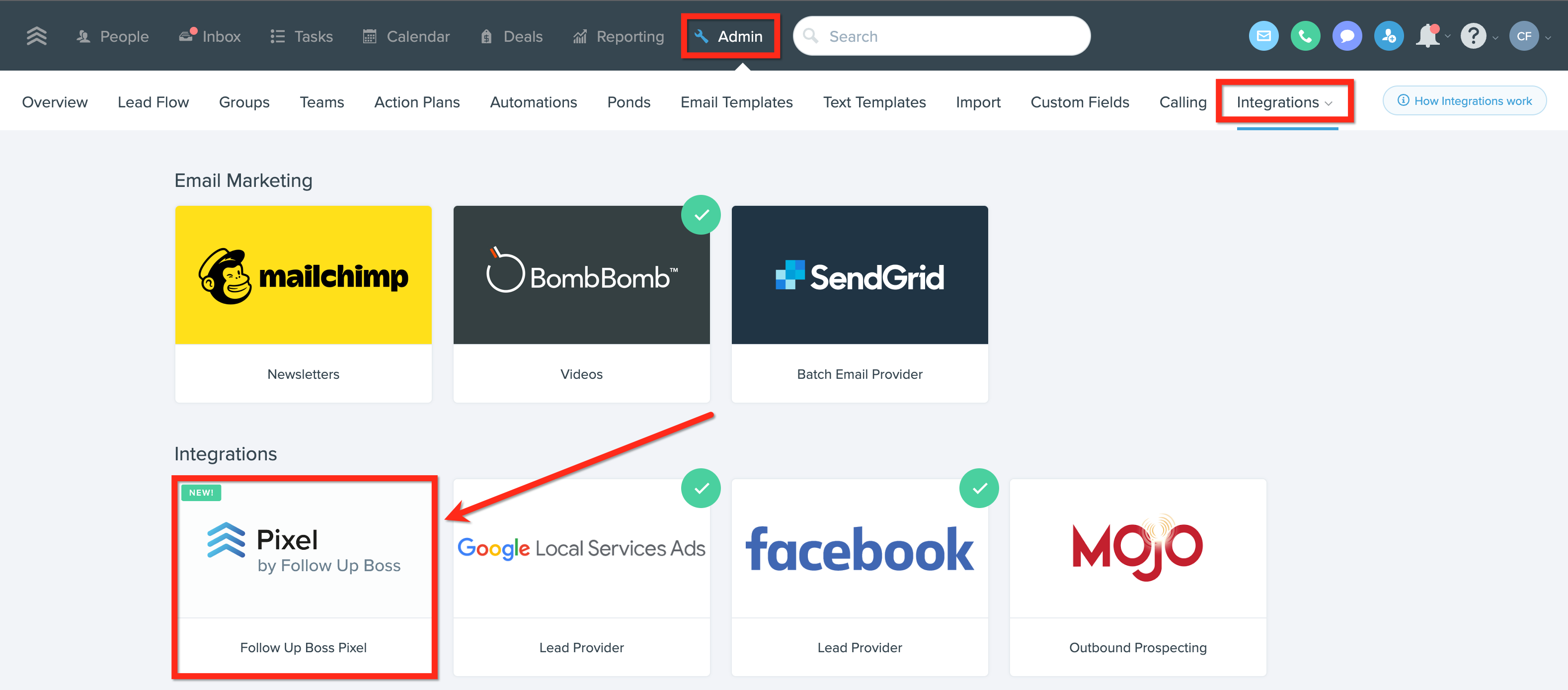Open the Mailchimp integration card
The height and width of the screenshot is (690, 1568).
click(x=303, y=304)
